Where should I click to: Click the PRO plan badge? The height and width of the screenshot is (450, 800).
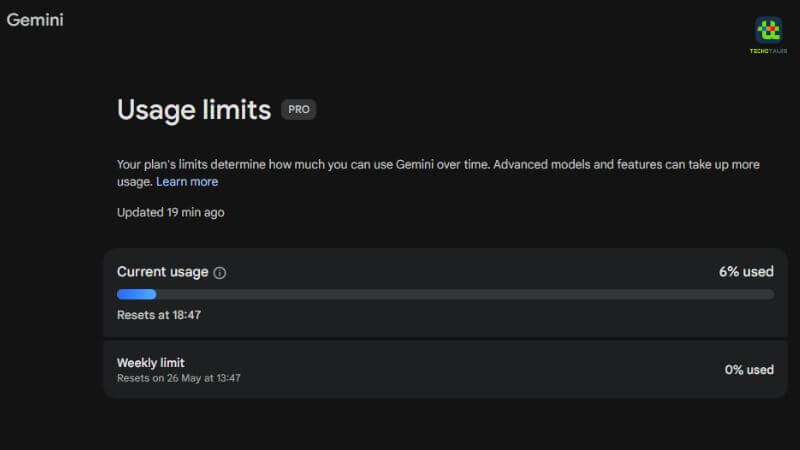[x=298, y=110]
